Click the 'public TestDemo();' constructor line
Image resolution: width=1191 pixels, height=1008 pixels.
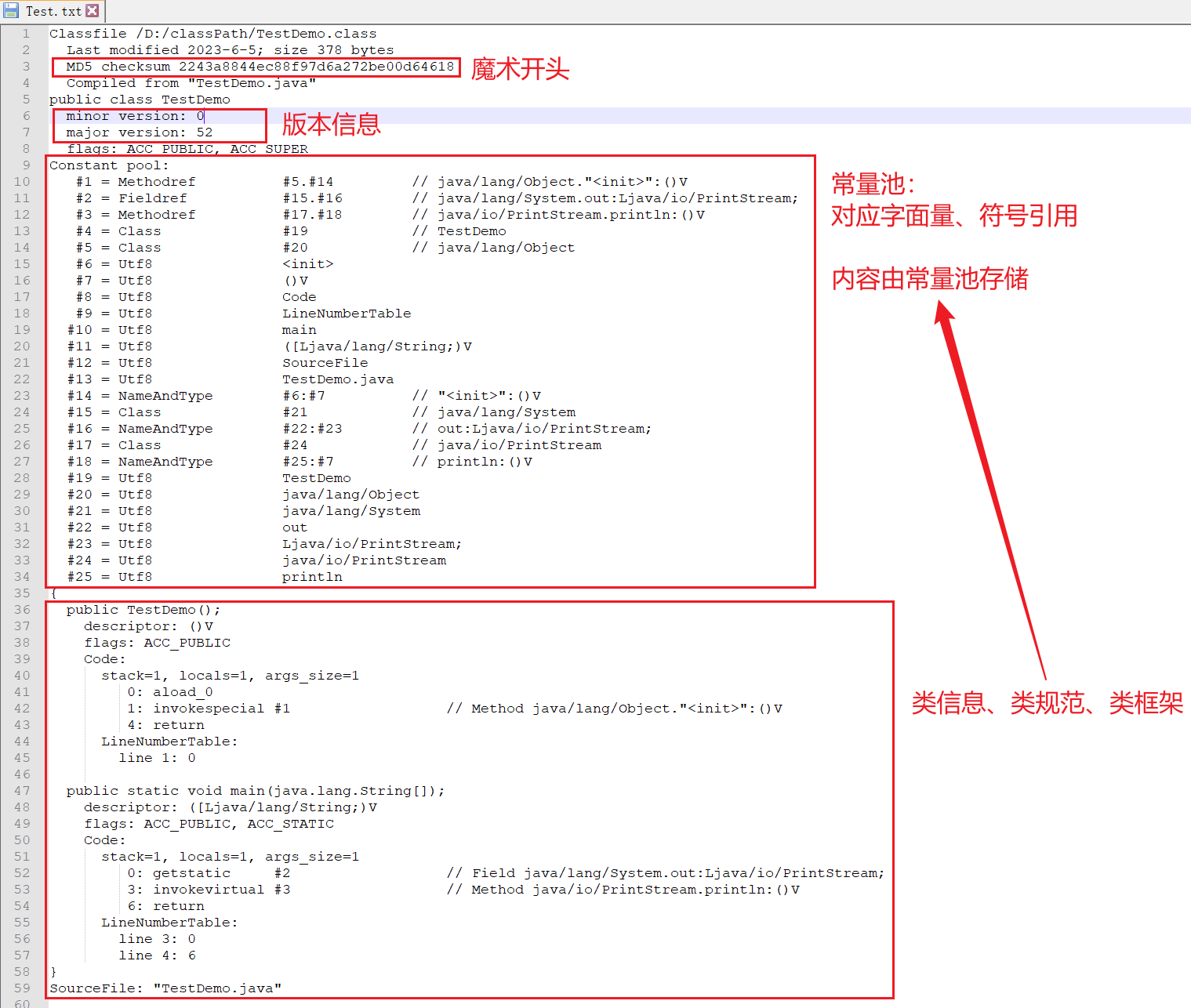click(143, 610)
